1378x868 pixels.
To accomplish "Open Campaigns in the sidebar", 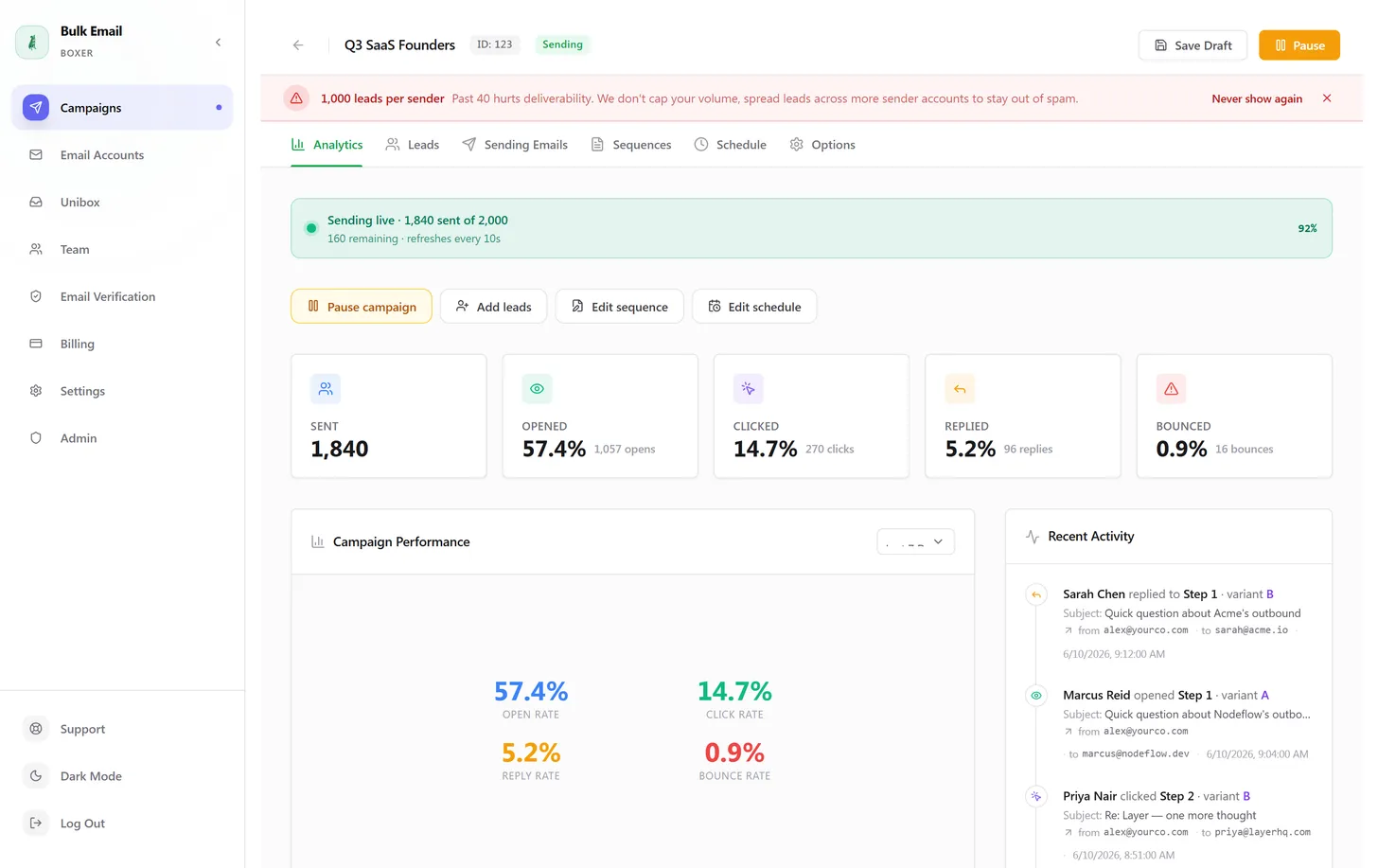I will pyautogui.click(x=122, y=108).
